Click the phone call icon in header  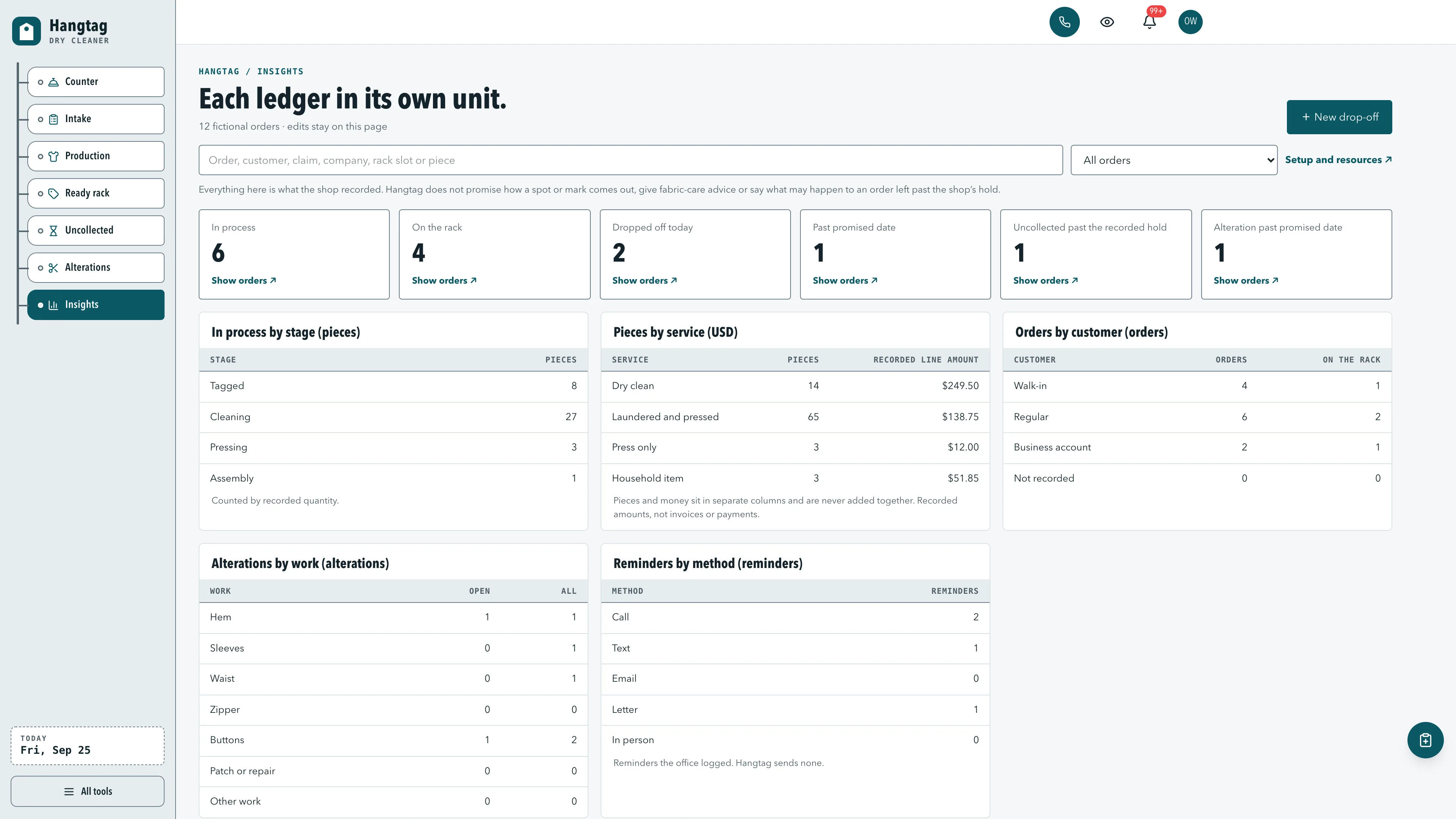1064,22
